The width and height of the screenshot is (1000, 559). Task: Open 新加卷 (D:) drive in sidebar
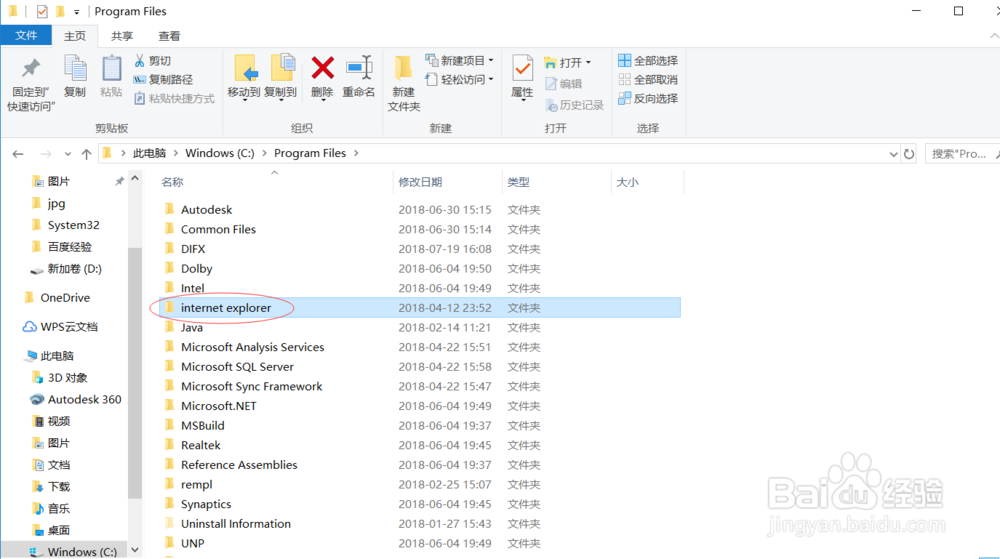tap(66, 269)
